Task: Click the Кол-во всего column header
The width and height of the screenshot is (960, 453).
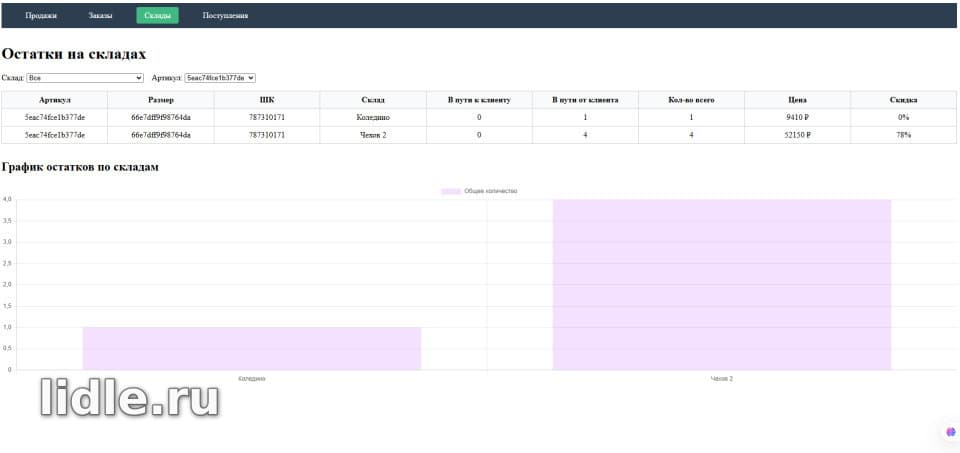Action: 691,100
